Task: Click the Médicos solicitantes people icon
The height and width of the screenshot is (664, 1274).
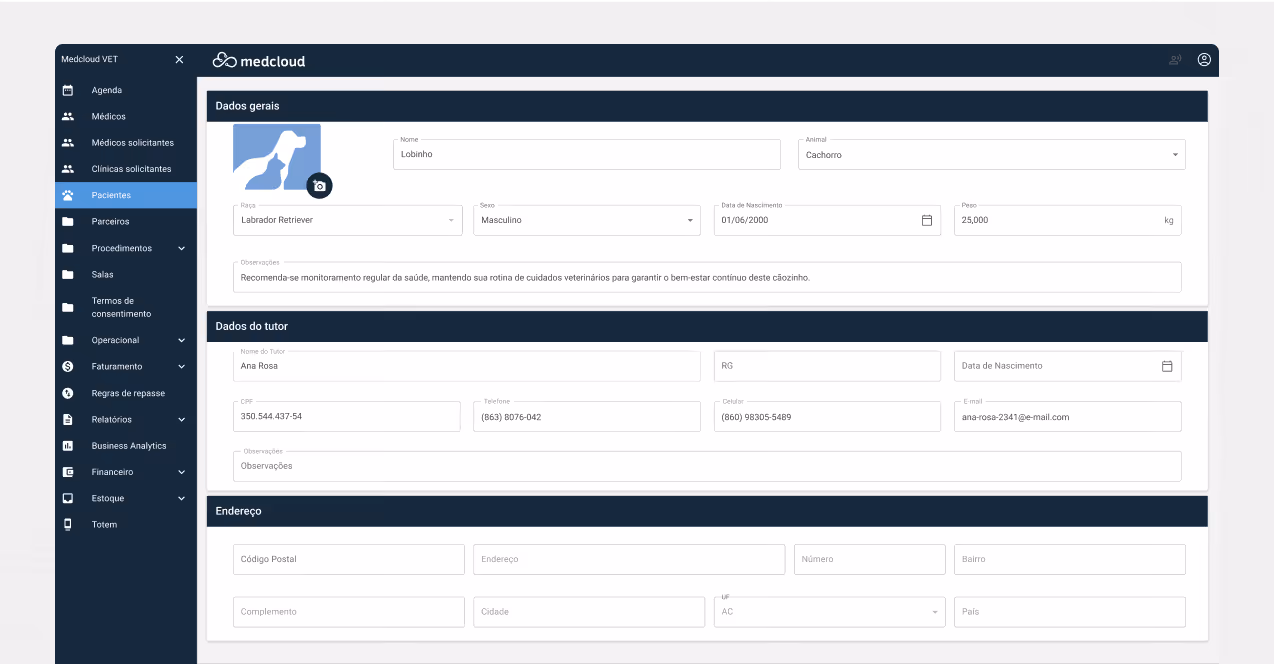Action: (x=68, y=143)
